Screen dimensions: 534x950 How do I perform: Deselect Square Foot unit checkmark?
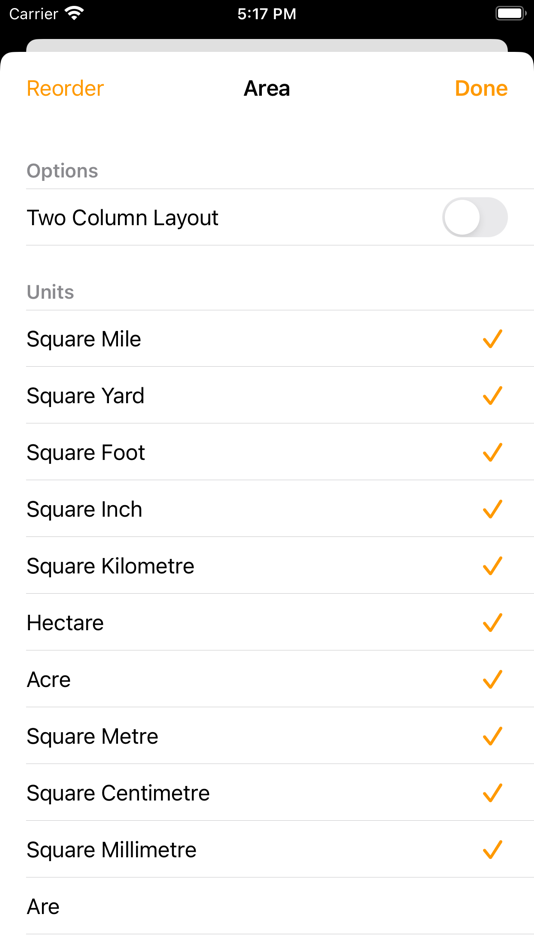[492, 453]
